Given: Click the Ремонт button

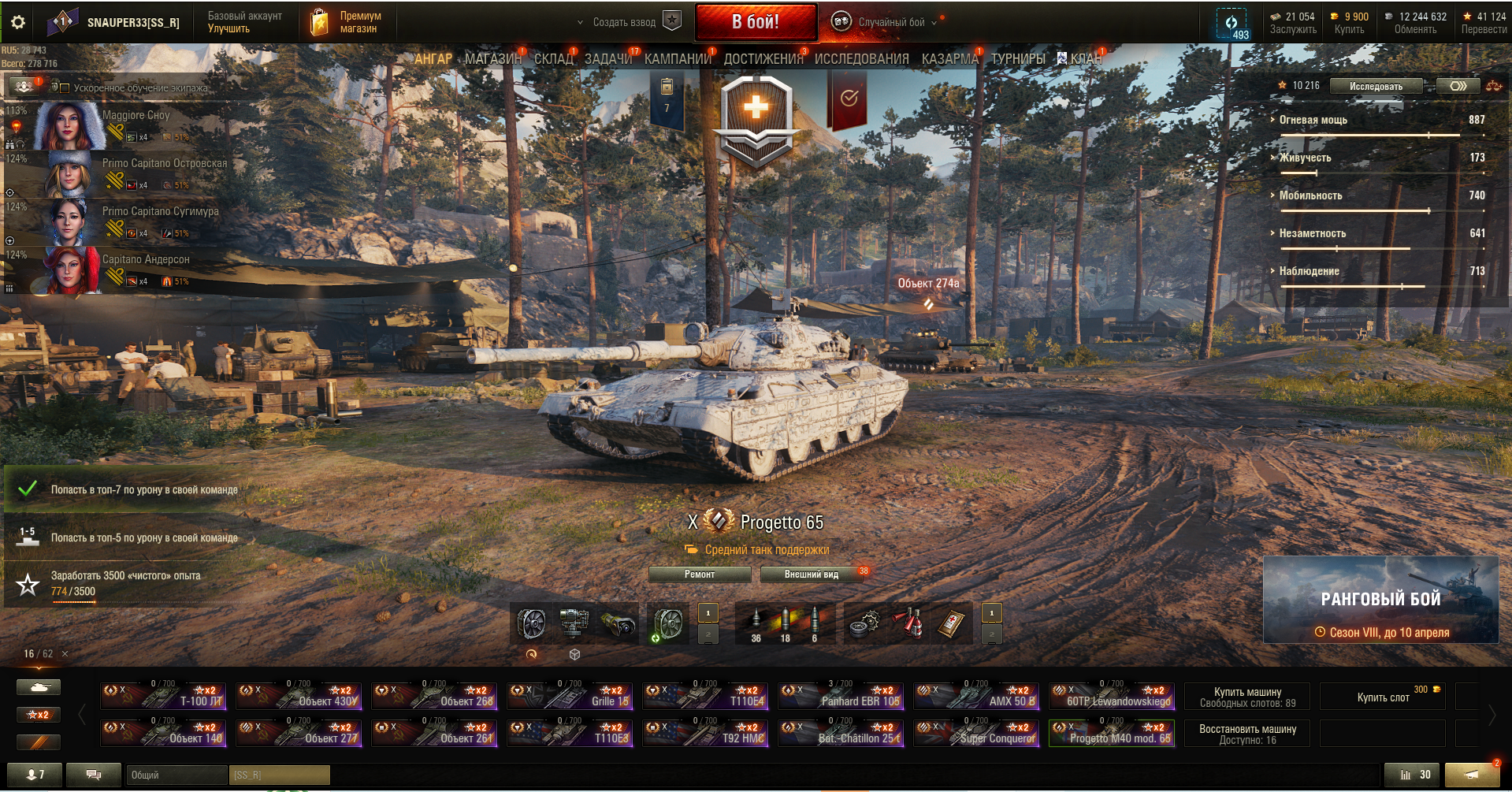Looking at the screenshot, I should 700,574.
